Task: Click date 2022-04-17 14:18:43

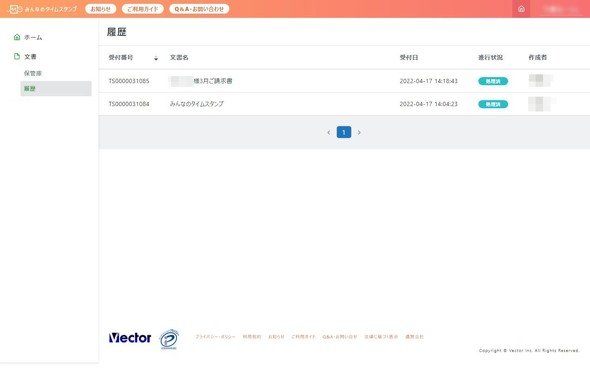Action: point(429,81)
